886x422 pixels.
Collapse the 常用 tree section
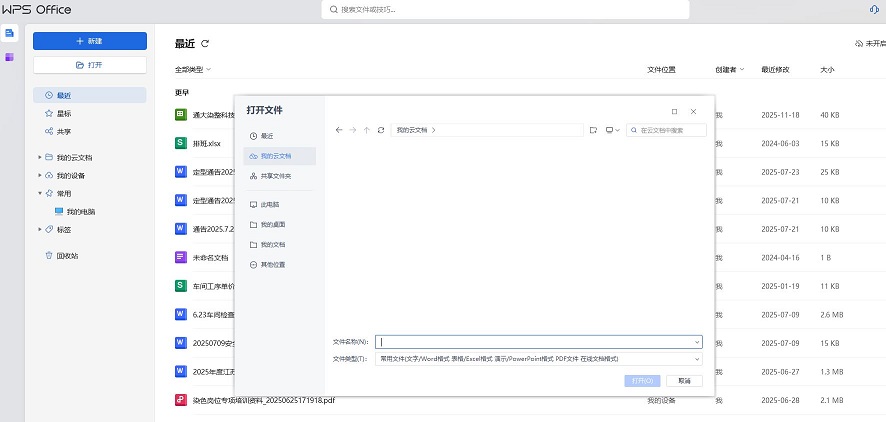click(40, 193)
